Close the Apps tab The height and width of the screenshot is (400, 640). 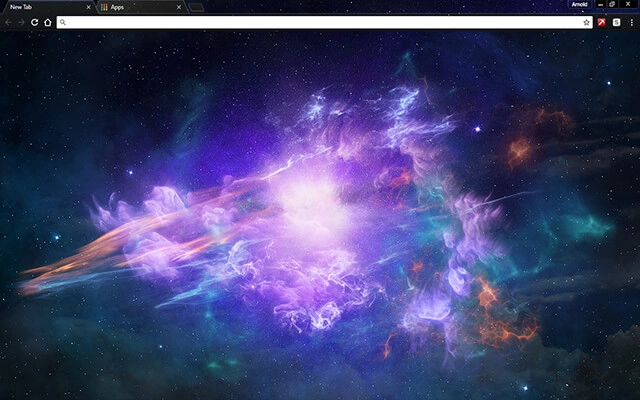click(179, 7)
